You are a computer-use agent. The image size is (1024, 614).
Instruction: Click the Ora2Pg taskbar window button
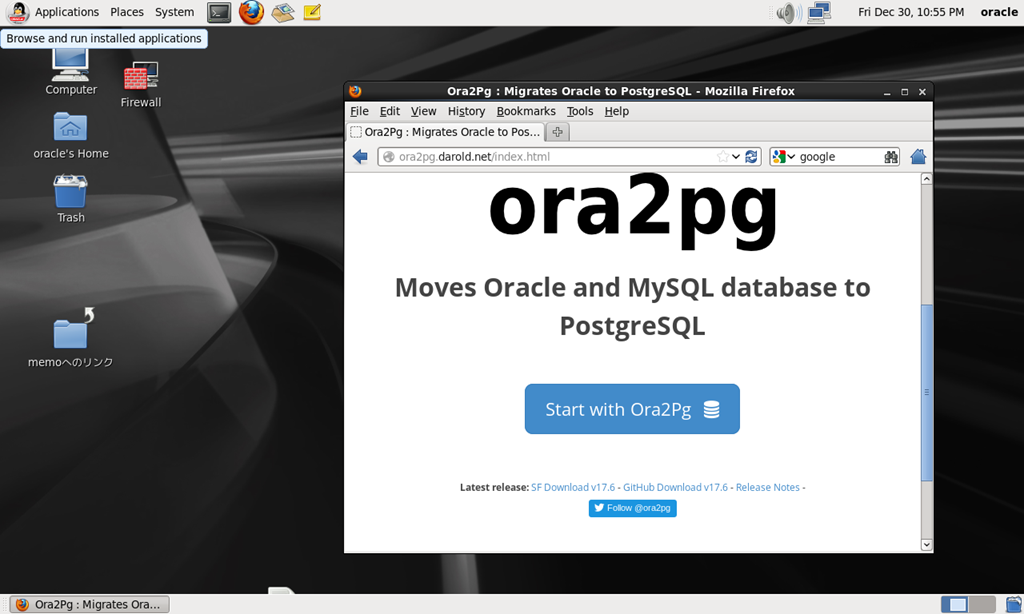point(89,604)
